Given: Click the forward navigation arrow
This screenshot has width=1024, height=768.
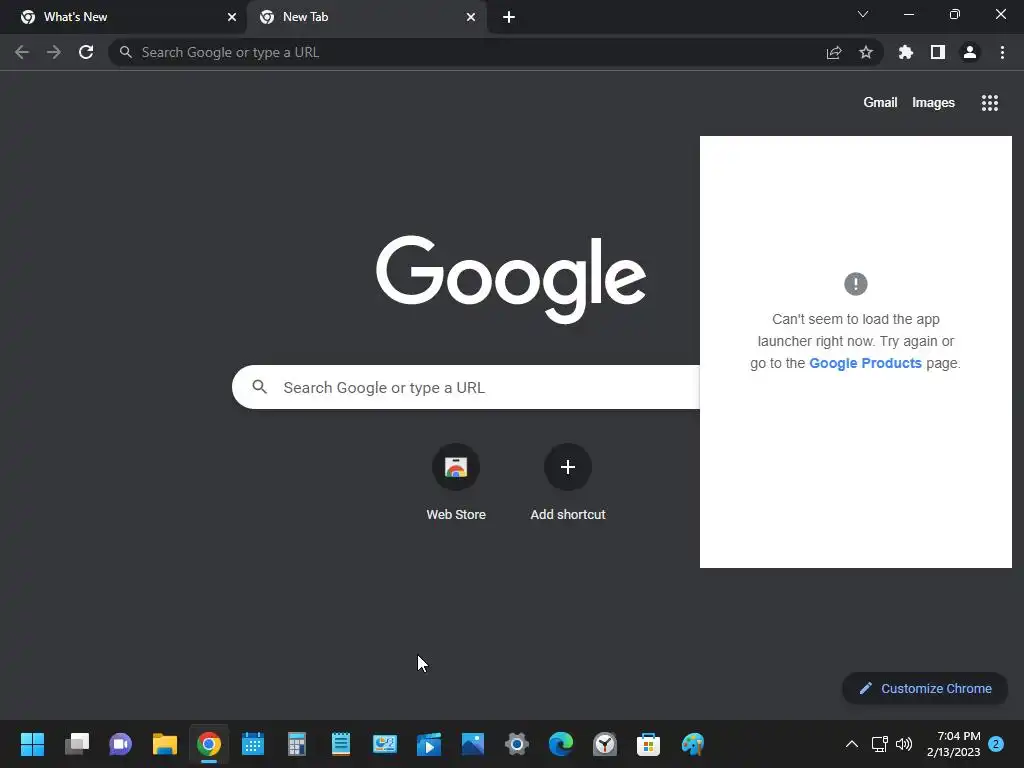Looking at the screenshot, I should 54,52.
